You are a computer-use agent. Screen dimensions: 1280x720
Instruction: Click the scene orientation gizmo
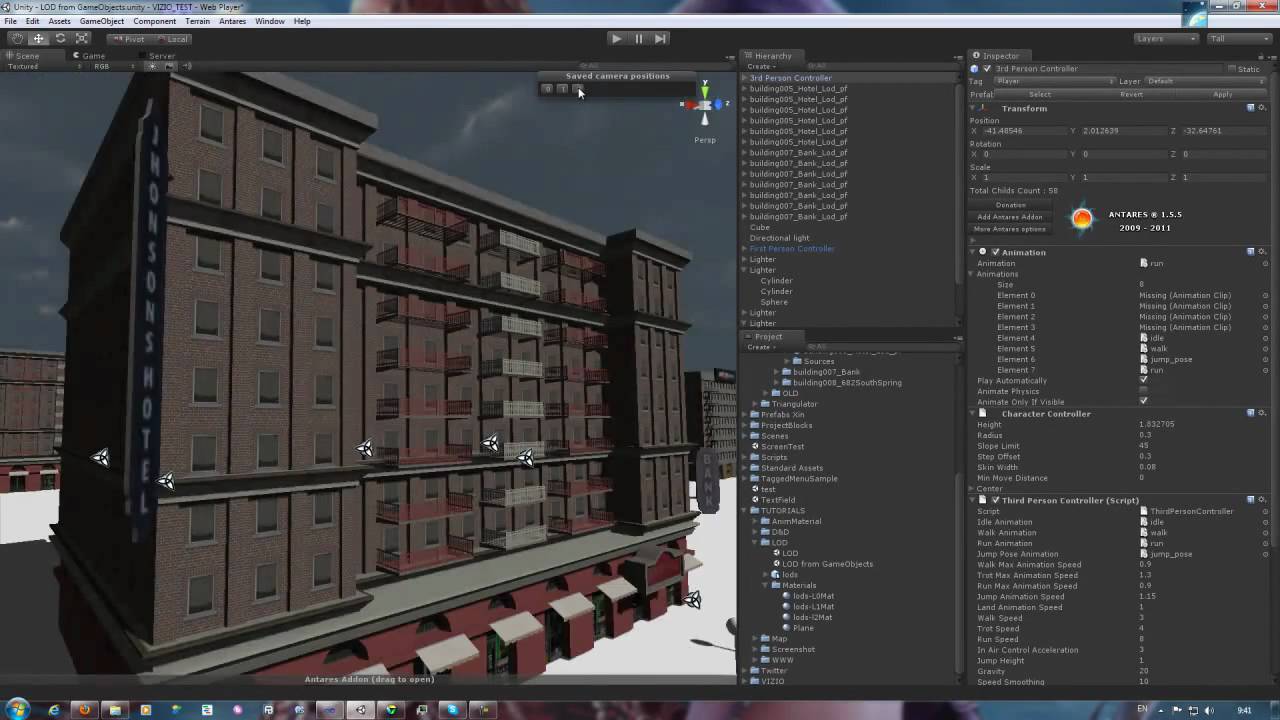(x=705, y=105)
